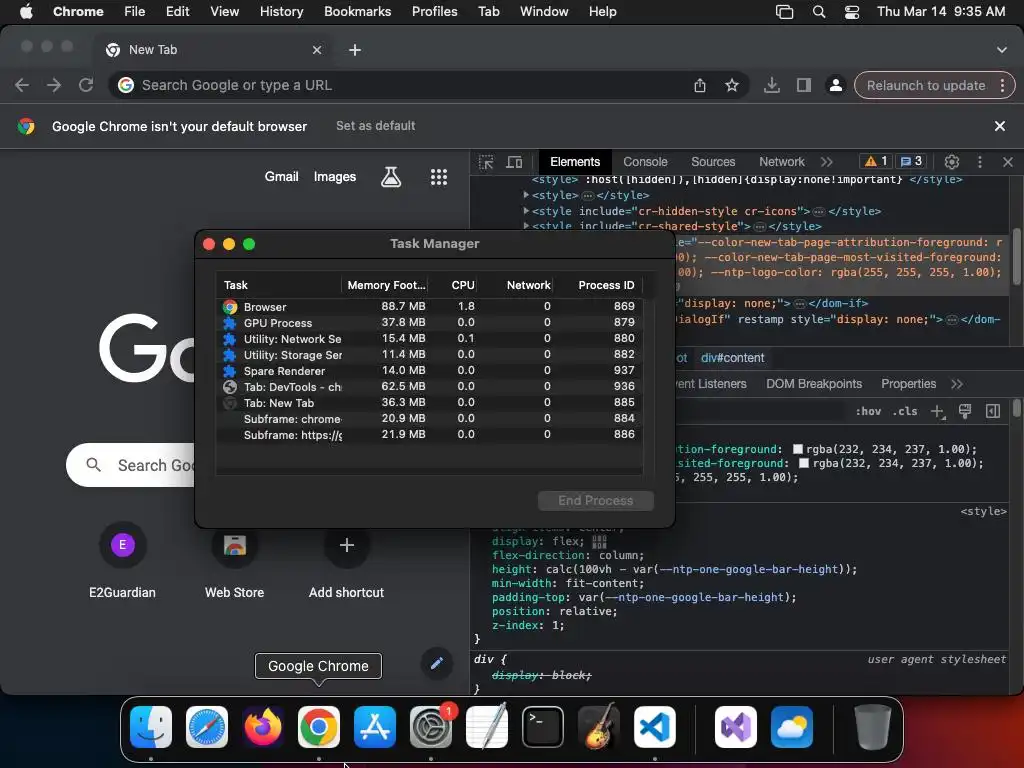The height and width of the screenshot is (768, 1024).
Task: Toggle the side panel icon
Action: [x=803, y=86]
